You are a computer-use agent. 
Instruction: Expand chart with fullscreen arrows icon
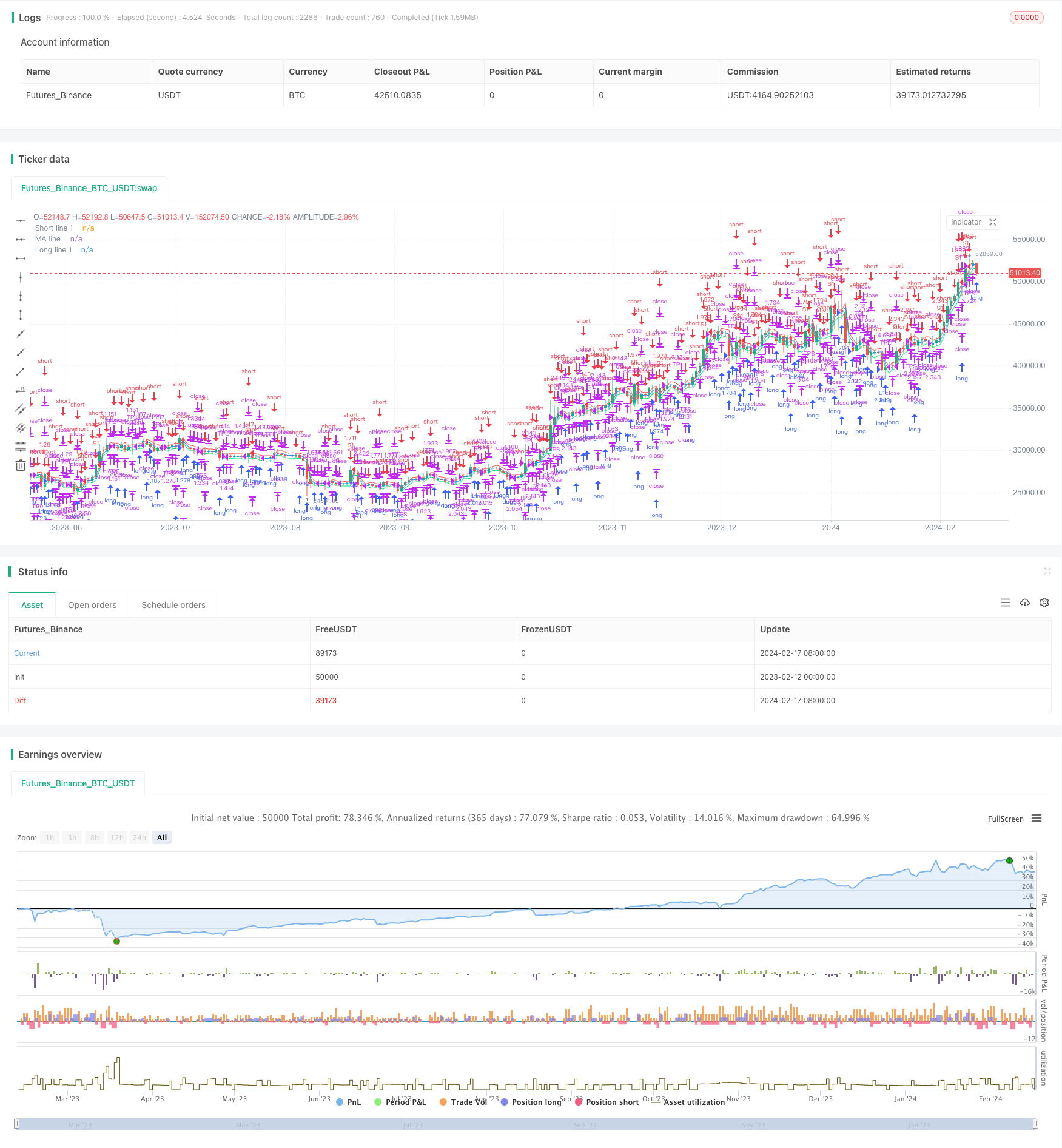pos(993,222)
